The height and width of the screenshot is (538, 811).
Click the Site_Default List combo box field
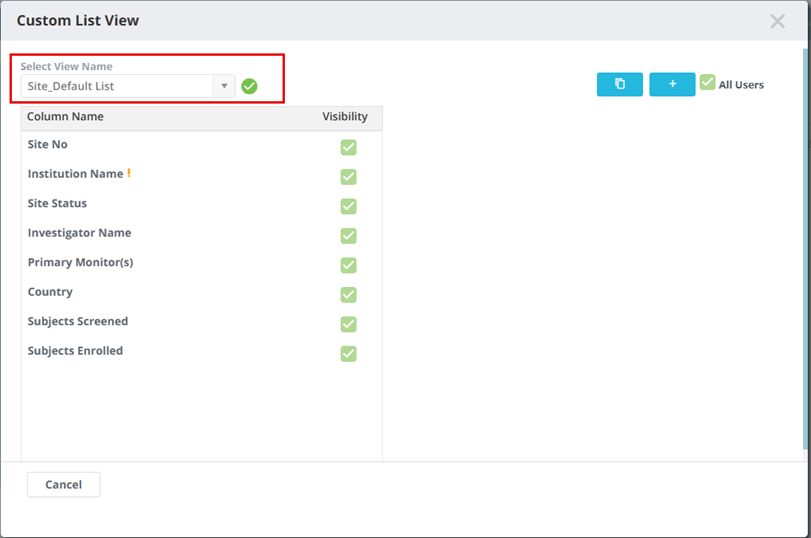(128, 86)
